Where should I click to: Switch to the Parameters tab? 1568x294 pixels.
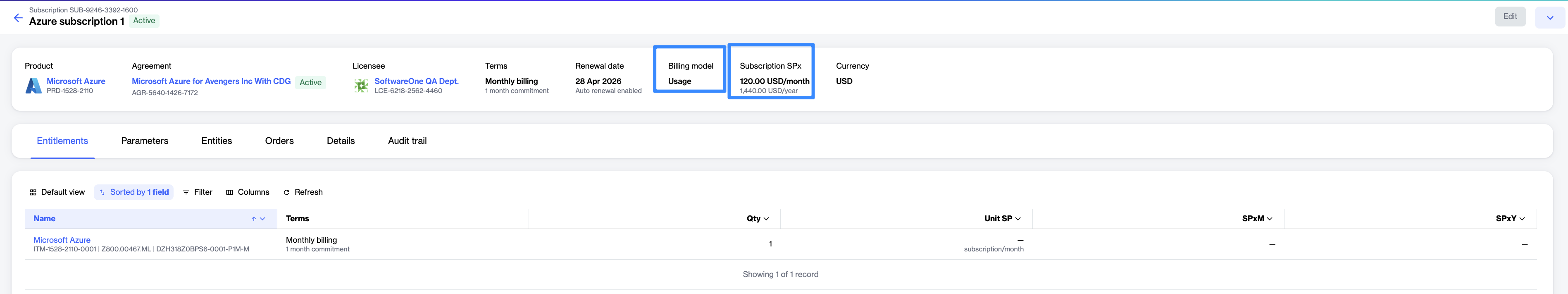tap(144, 141)
